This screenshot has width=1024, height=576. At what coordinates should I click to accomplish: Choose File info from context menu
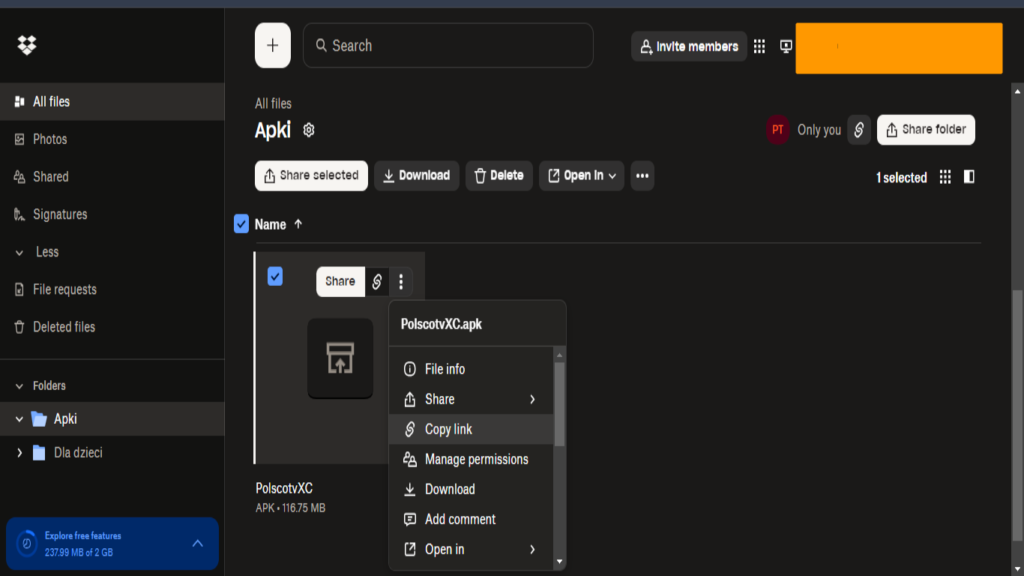[x=471, y=369]
